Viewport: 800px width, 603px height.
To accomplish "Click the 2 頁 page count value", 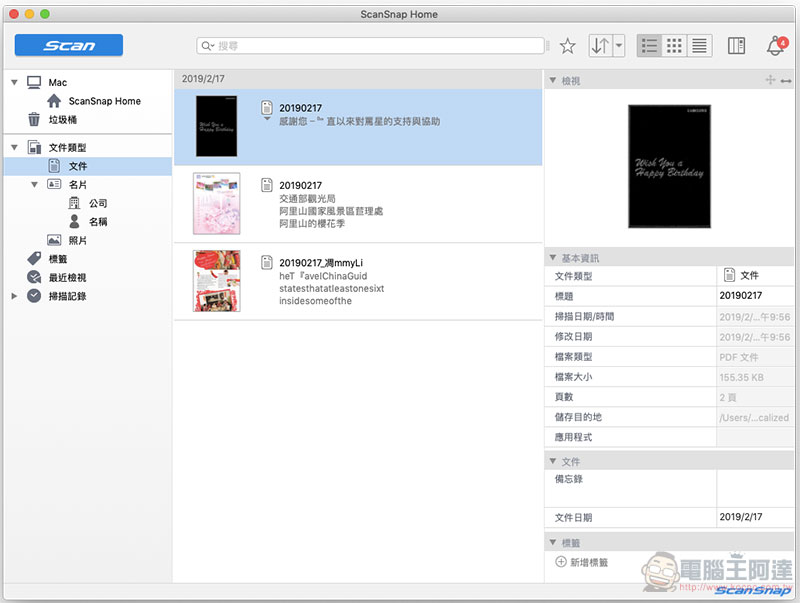I will click(755, 397).
